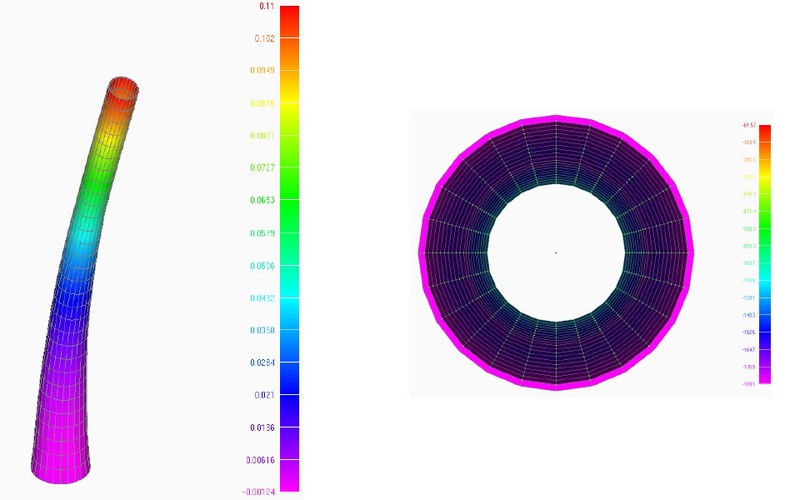
Task: Click the -1891 minimum label on right legend
Action: tap(749, 384)
